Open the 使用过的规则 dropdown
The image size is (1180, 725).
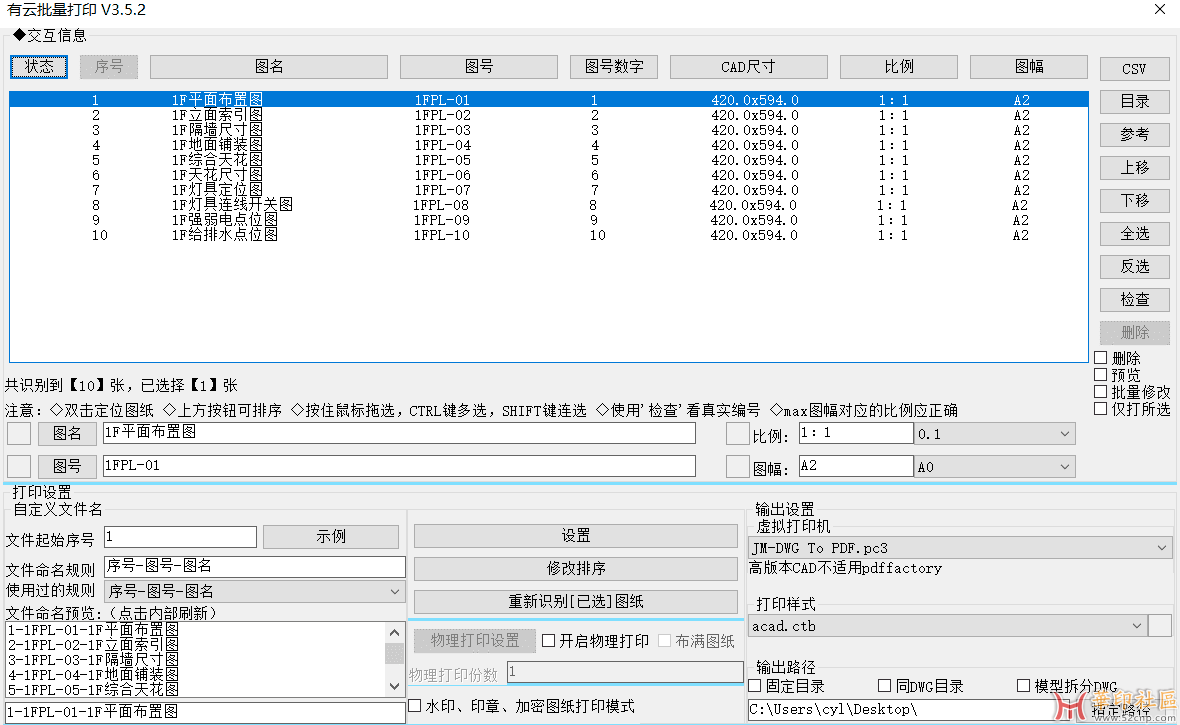point(255,592)
